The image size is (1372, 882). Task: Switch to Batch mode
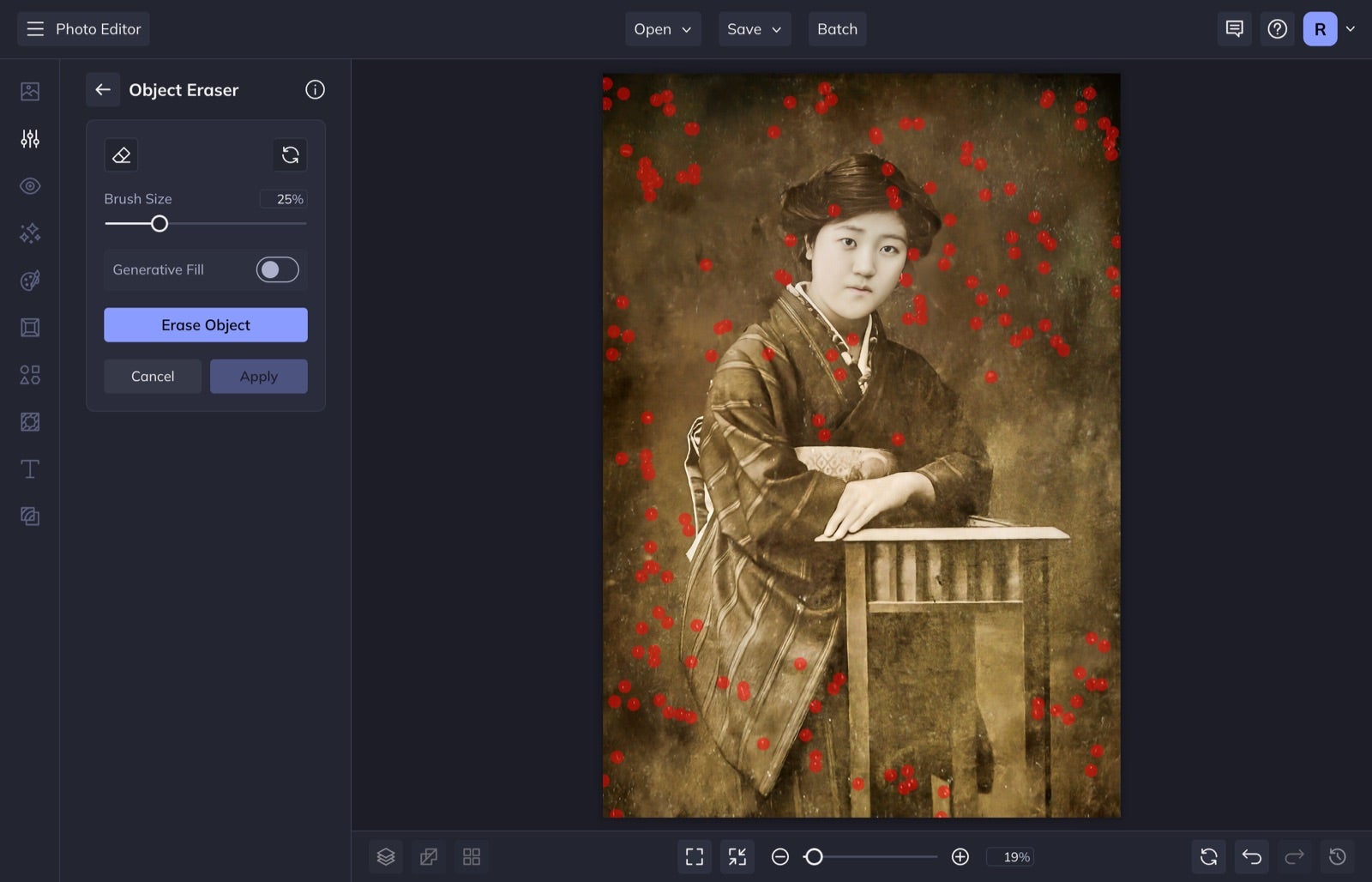point(837,28)
